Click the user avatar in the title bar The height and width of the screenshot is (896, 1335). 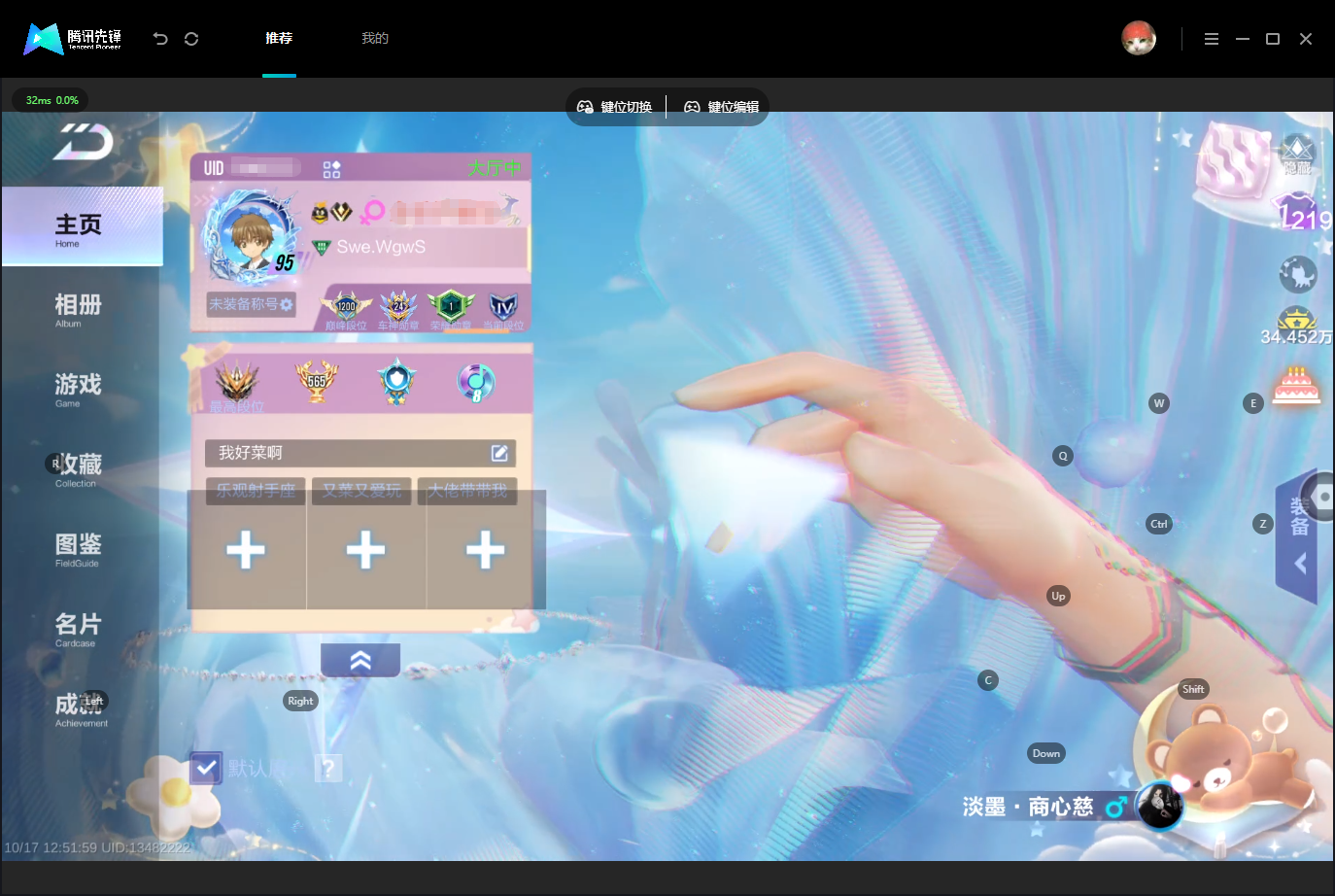pyautogui.click(x=1139, y=38)
